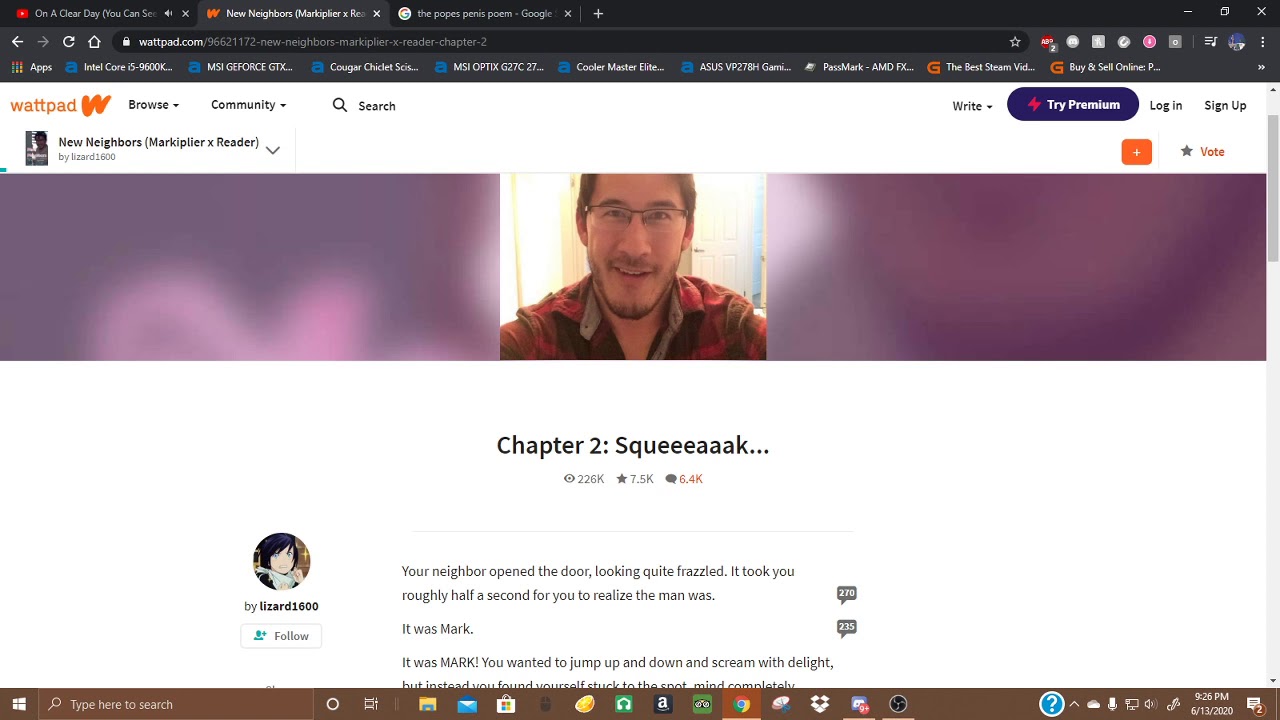Open the 235 inline comments bubble
The image size is (1280, 720).
coord(847,628)
